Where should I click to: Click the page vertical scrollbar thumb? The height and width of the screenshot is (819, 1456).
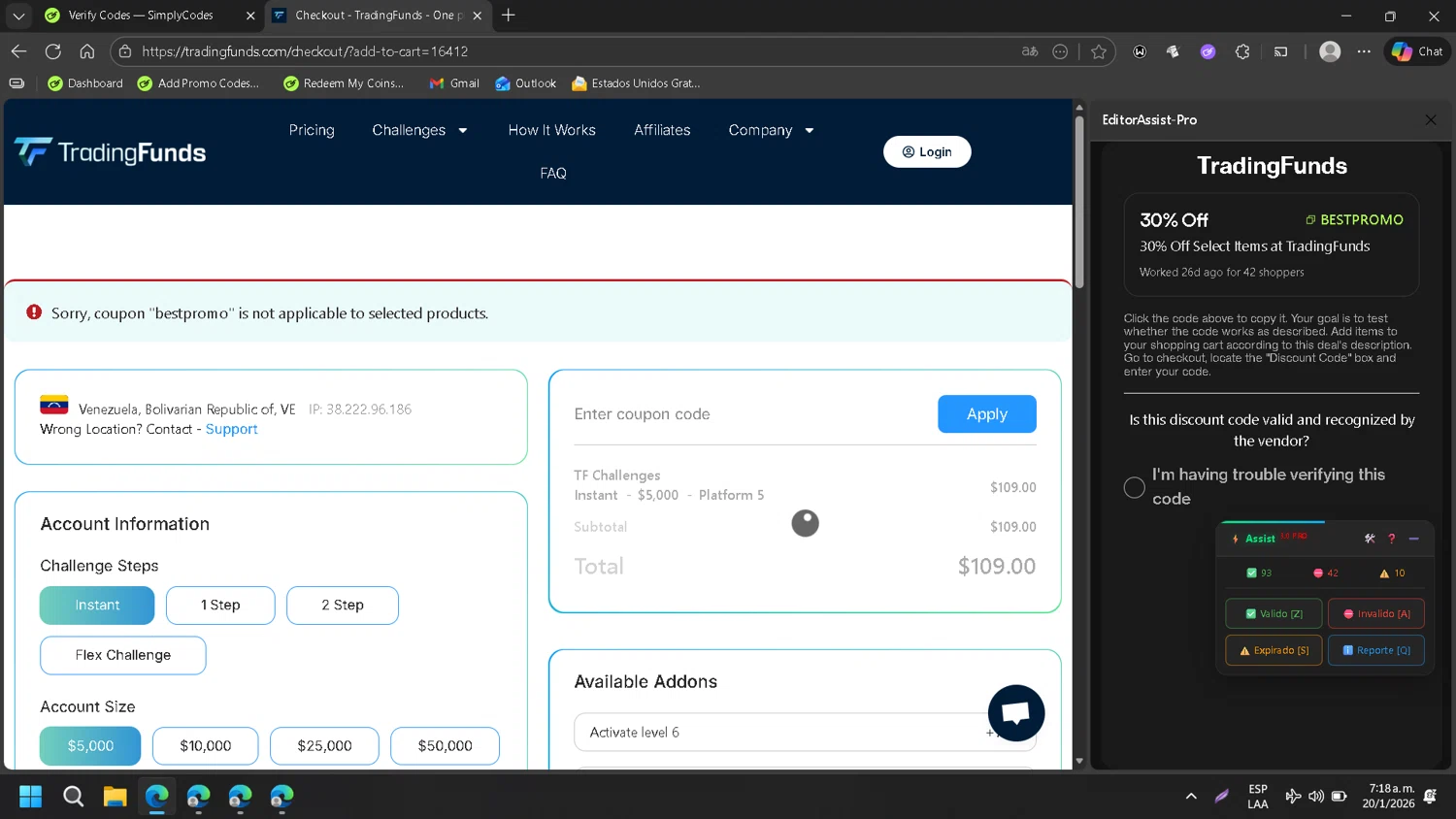(1078, 204)
